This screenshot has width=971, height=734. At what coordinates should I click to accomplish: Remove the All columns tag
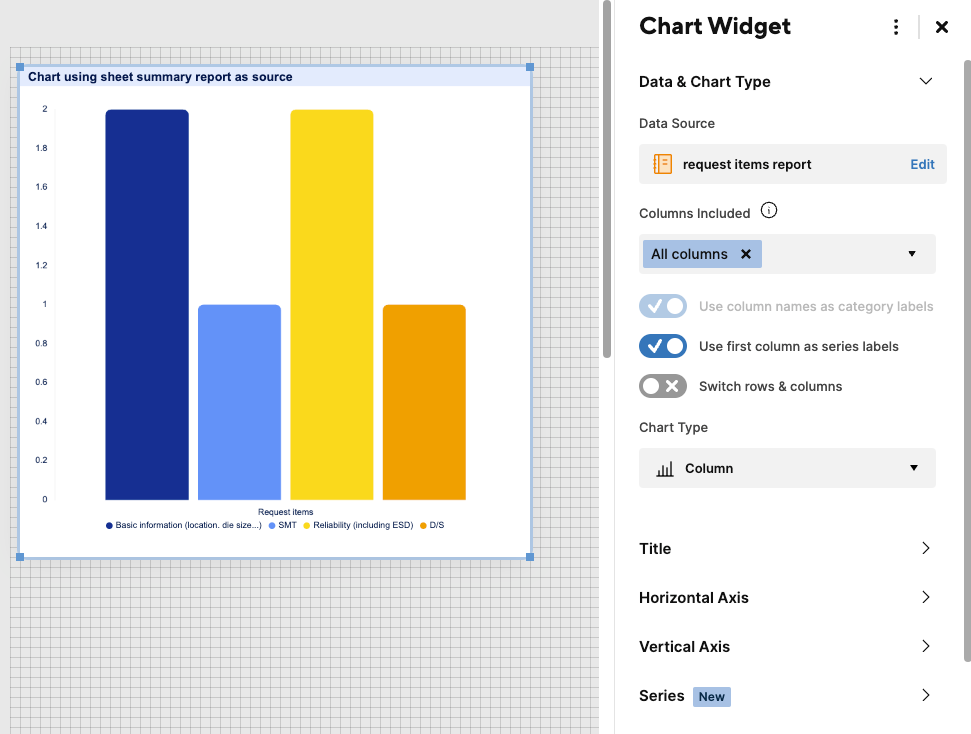click(x=746, y=254)
